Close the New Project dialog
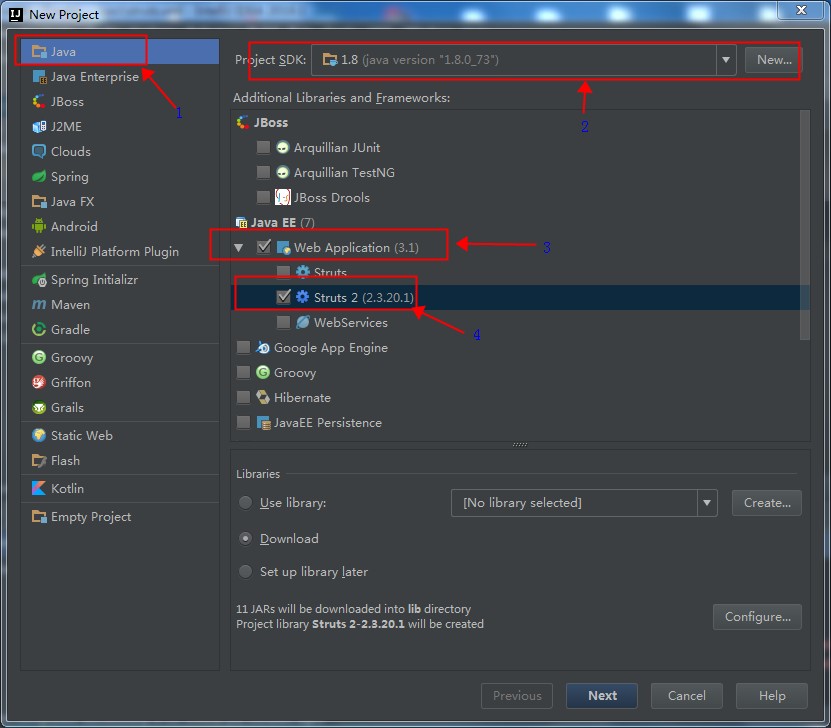The width and height of the screenshot is (831, 728). point(801,10)
